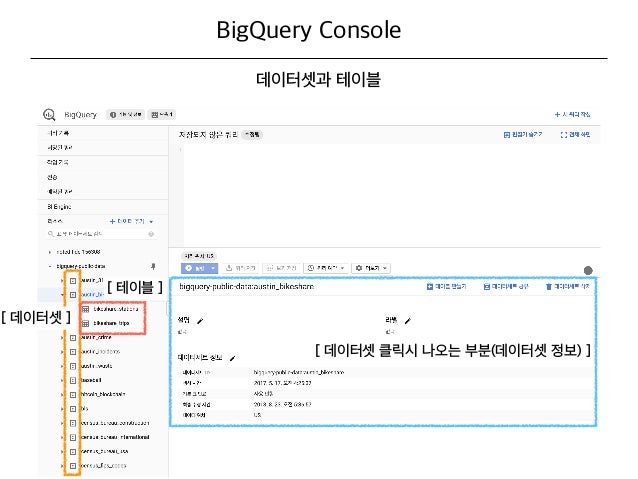The width and height of the screenshot is (638, 479).
Task: Switch the editor to full screen
Action: (575, 134)
